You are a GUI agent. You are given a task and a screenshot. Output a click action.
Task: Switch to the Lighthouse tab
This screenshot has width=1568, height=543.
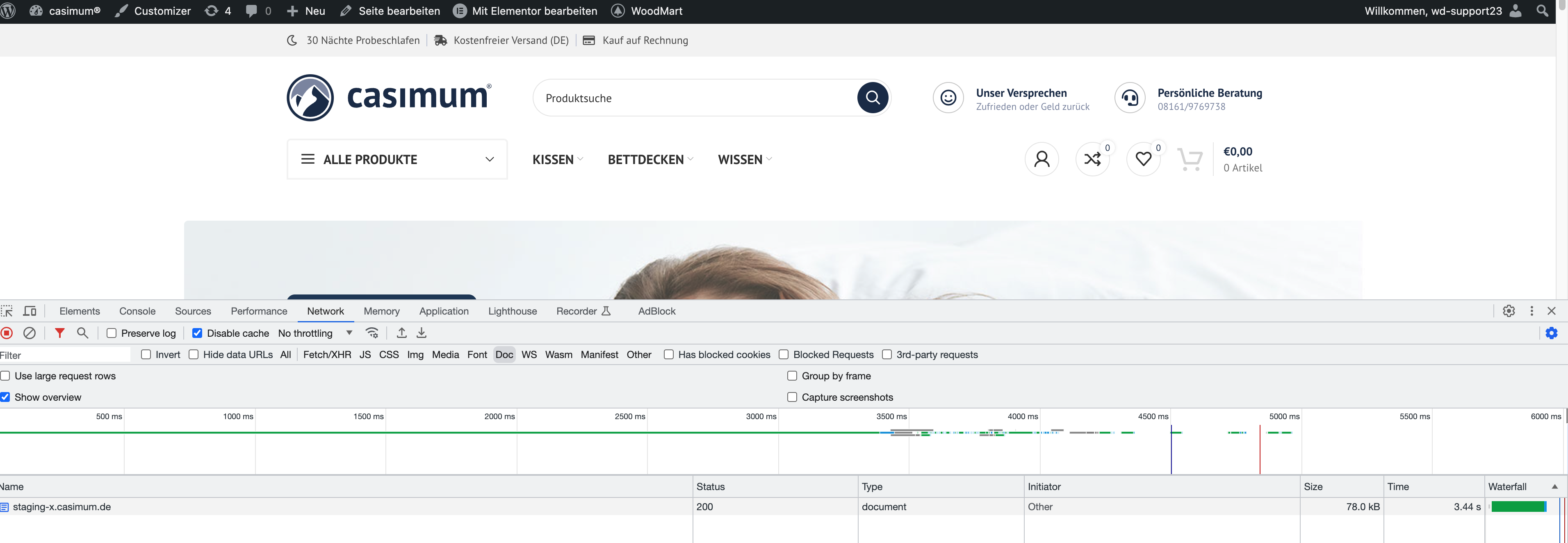(512, 311)
